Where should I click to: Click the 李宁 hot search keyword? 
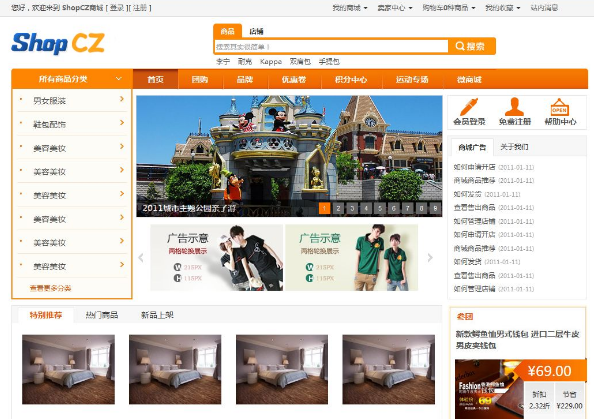(x=223, y=61)
